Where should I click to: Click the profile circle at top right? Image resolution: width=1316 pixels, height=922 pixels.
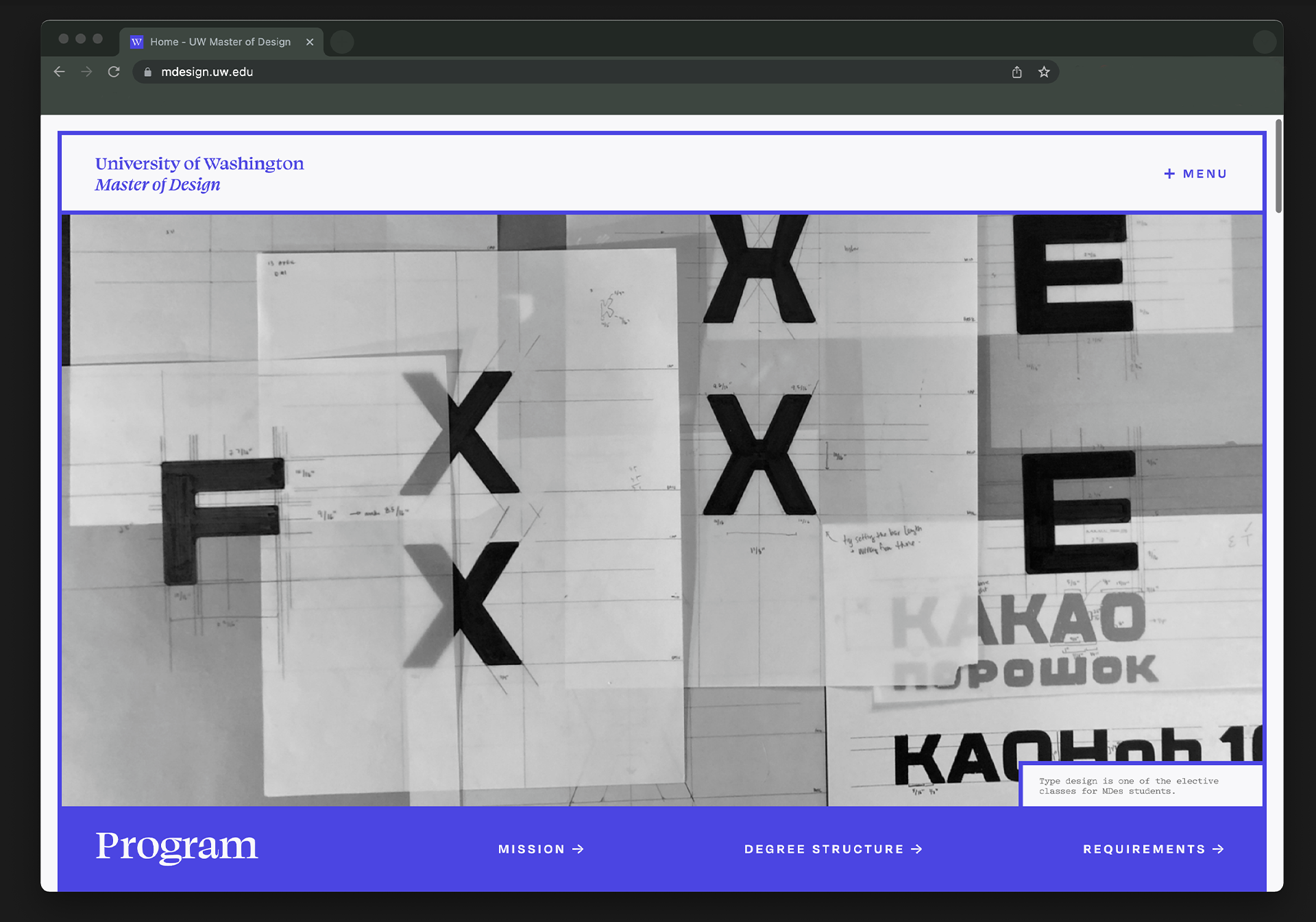(1264, 42)
